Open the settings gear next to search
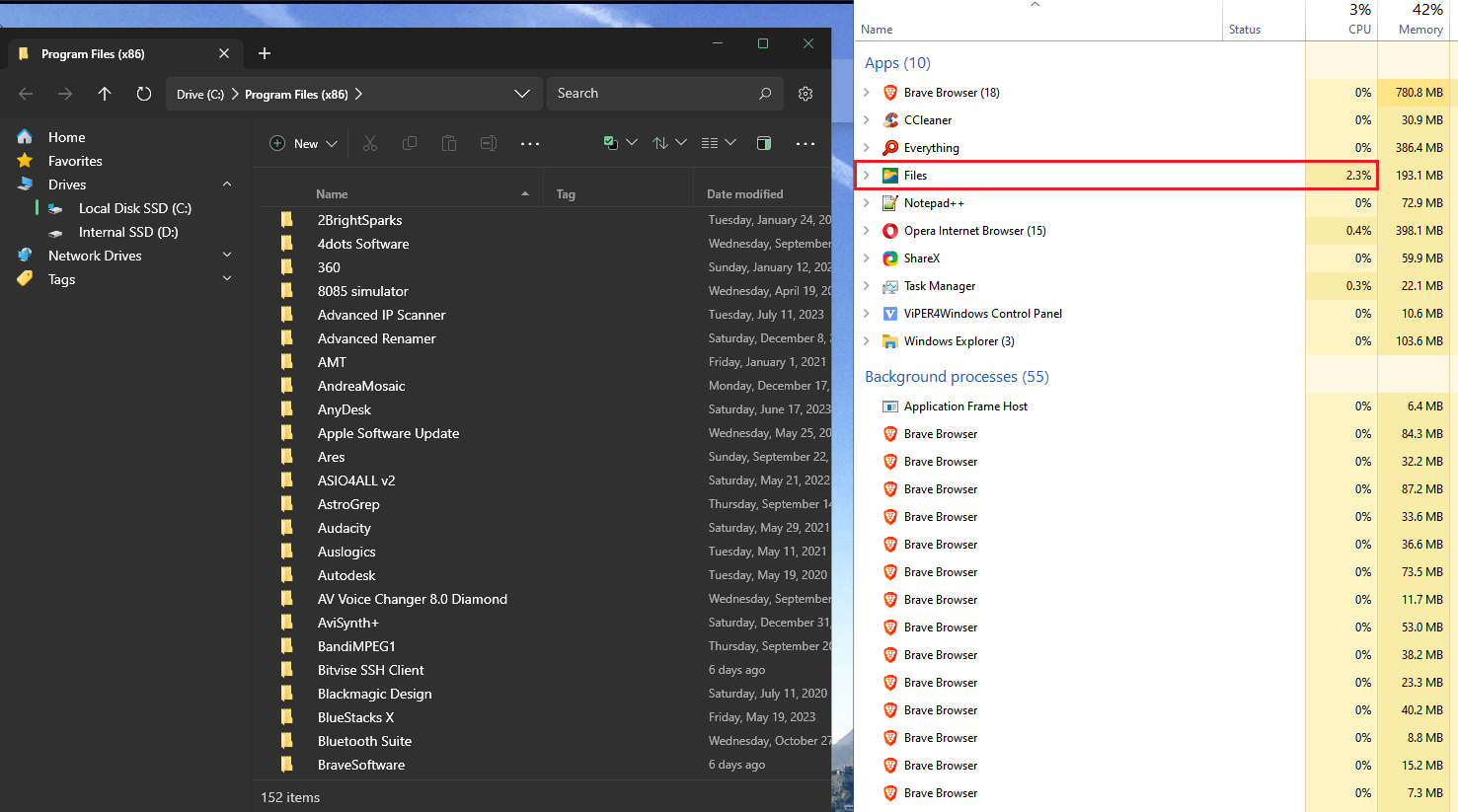Image resolution: width=1458 pixels, height=812 pixels. (805, 93)
